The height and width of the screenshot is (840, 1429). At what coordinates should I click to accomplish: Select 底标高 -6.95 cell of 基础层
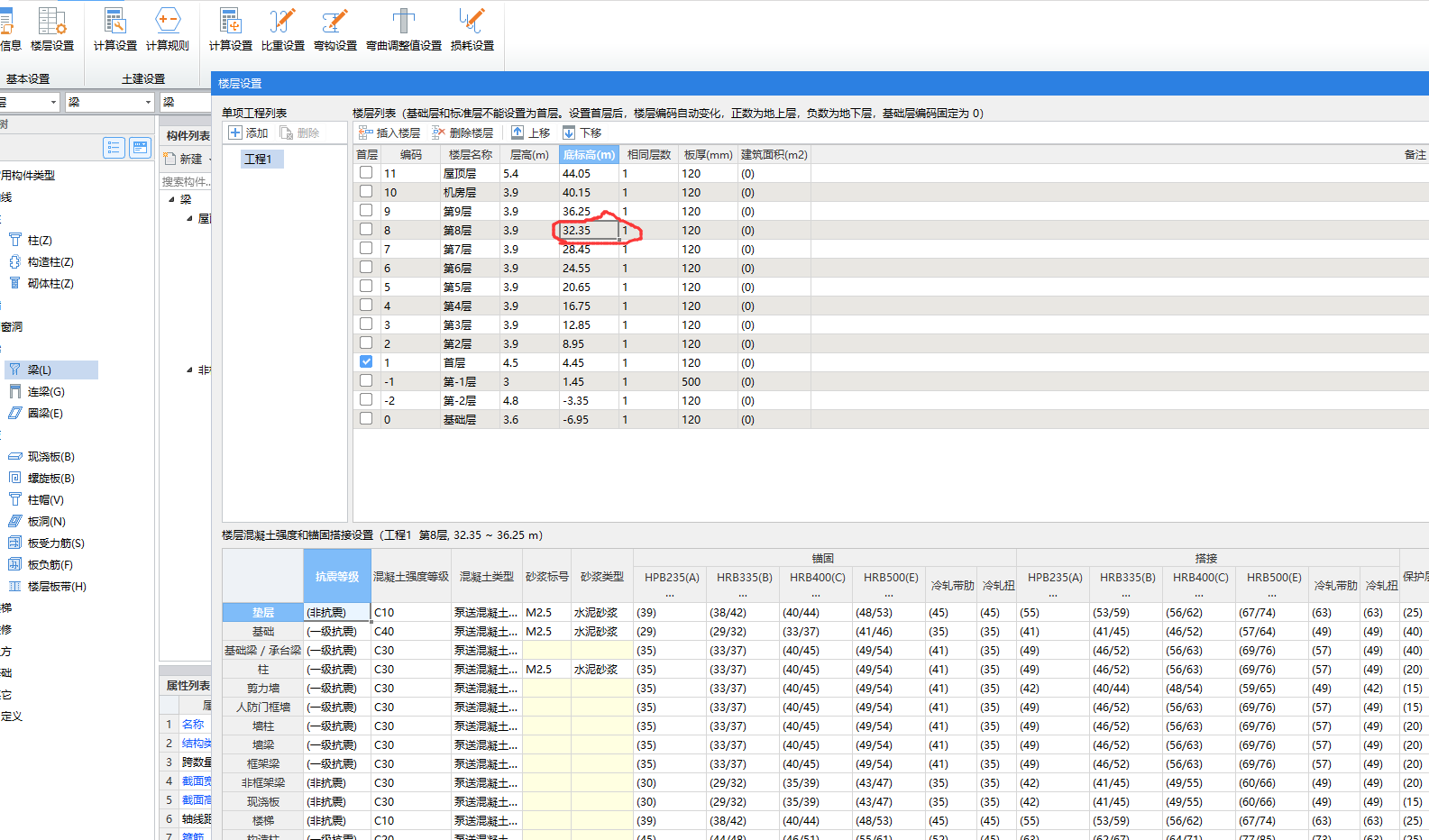pos(589,419)
